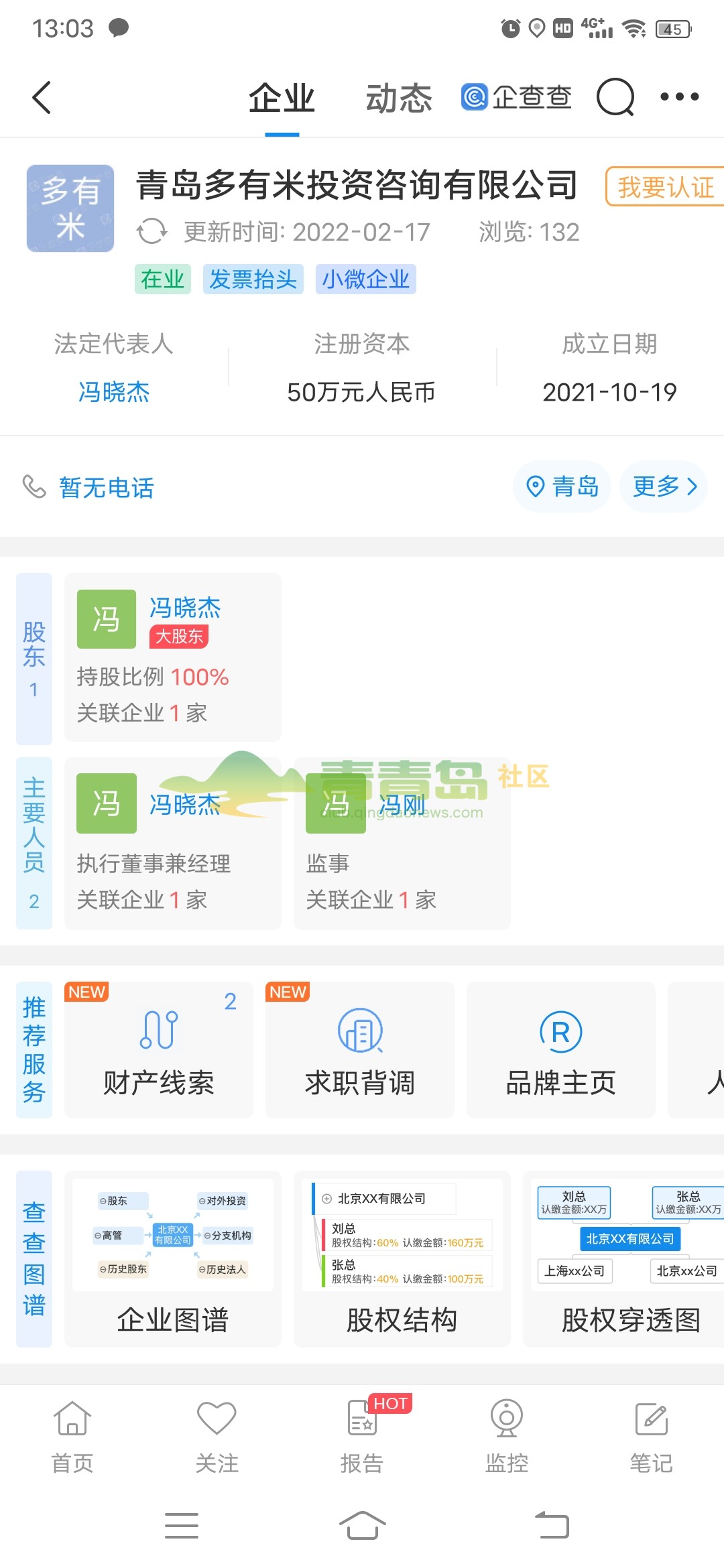This screenshot has width=724, height=1568.
Task: Go to 首页 via house icon
Action: click(72, 1417)
